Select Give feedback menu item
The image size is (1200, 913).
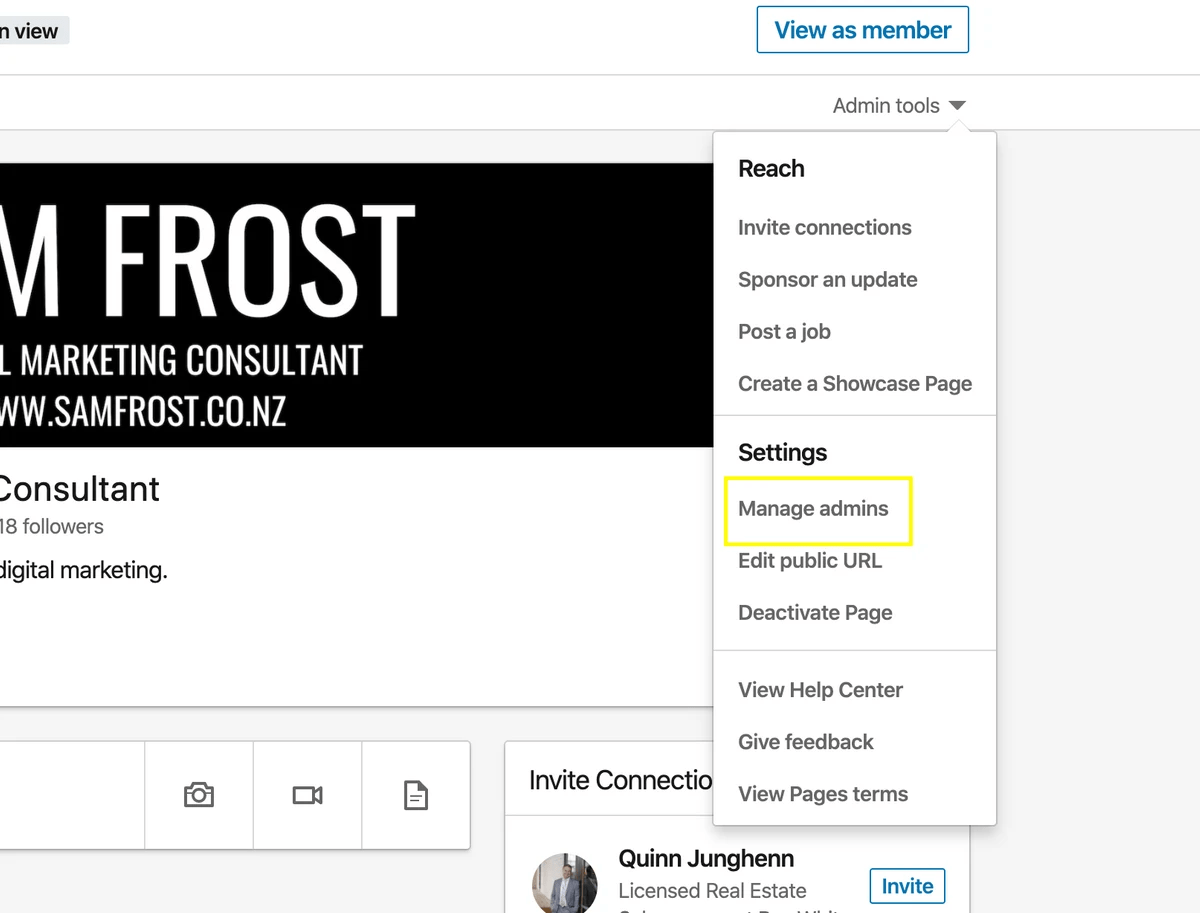(806, 742)
